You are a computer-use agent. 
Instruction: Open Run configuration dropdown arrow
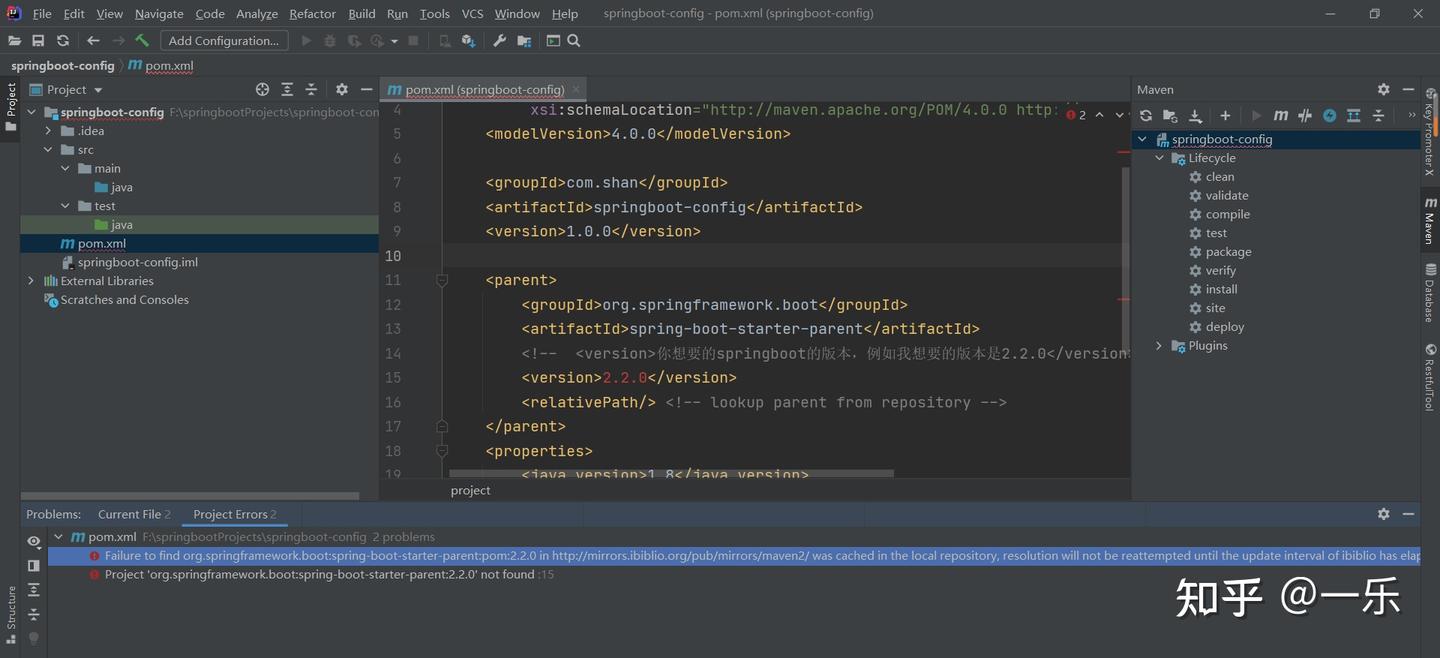tap(395, 41)
